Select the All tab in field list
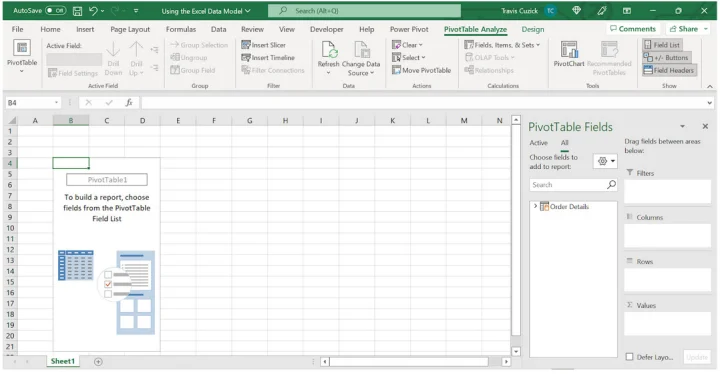This screenshot has height=374, width=720. pos(564,143)
